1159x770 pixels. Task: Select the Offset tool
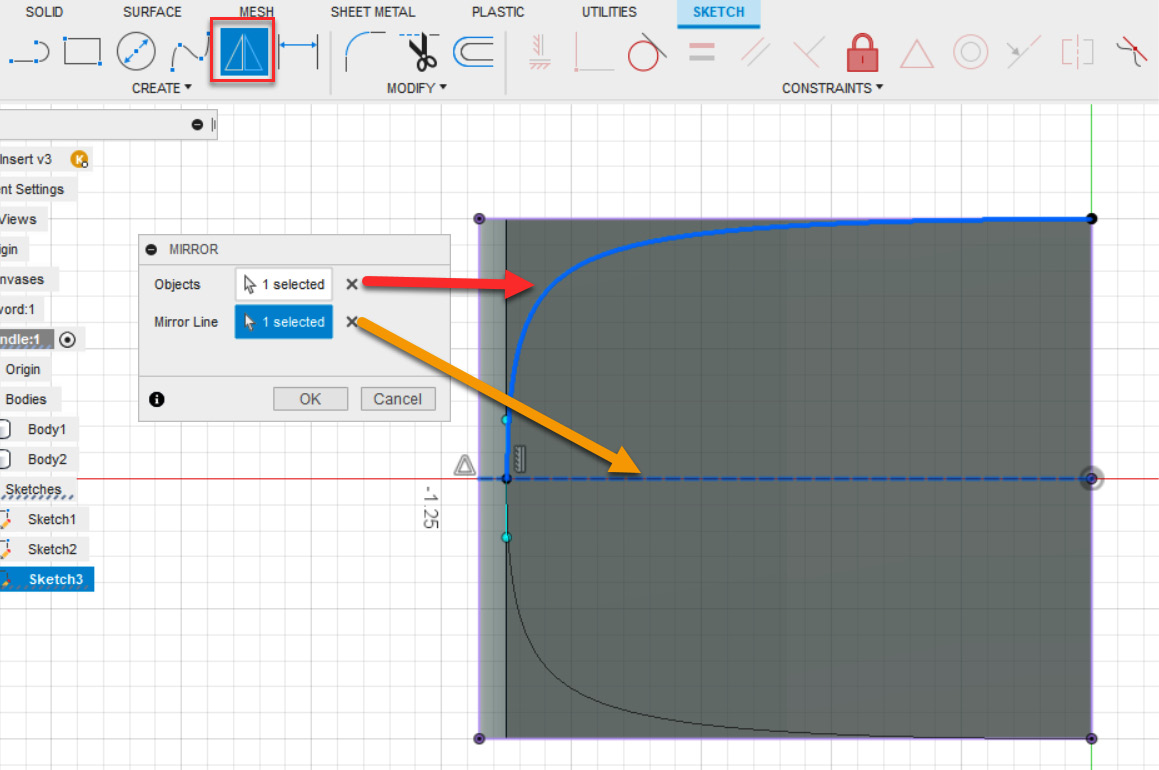click(472, 51)
